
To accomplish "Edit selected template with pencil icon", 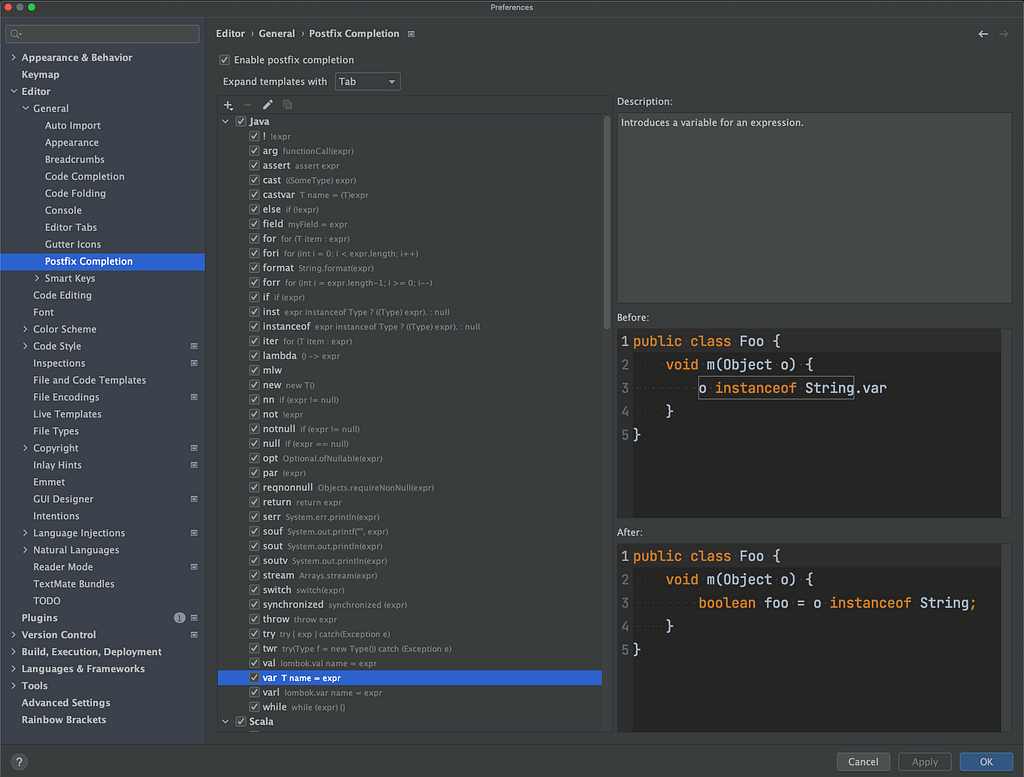I will (268, 104).
